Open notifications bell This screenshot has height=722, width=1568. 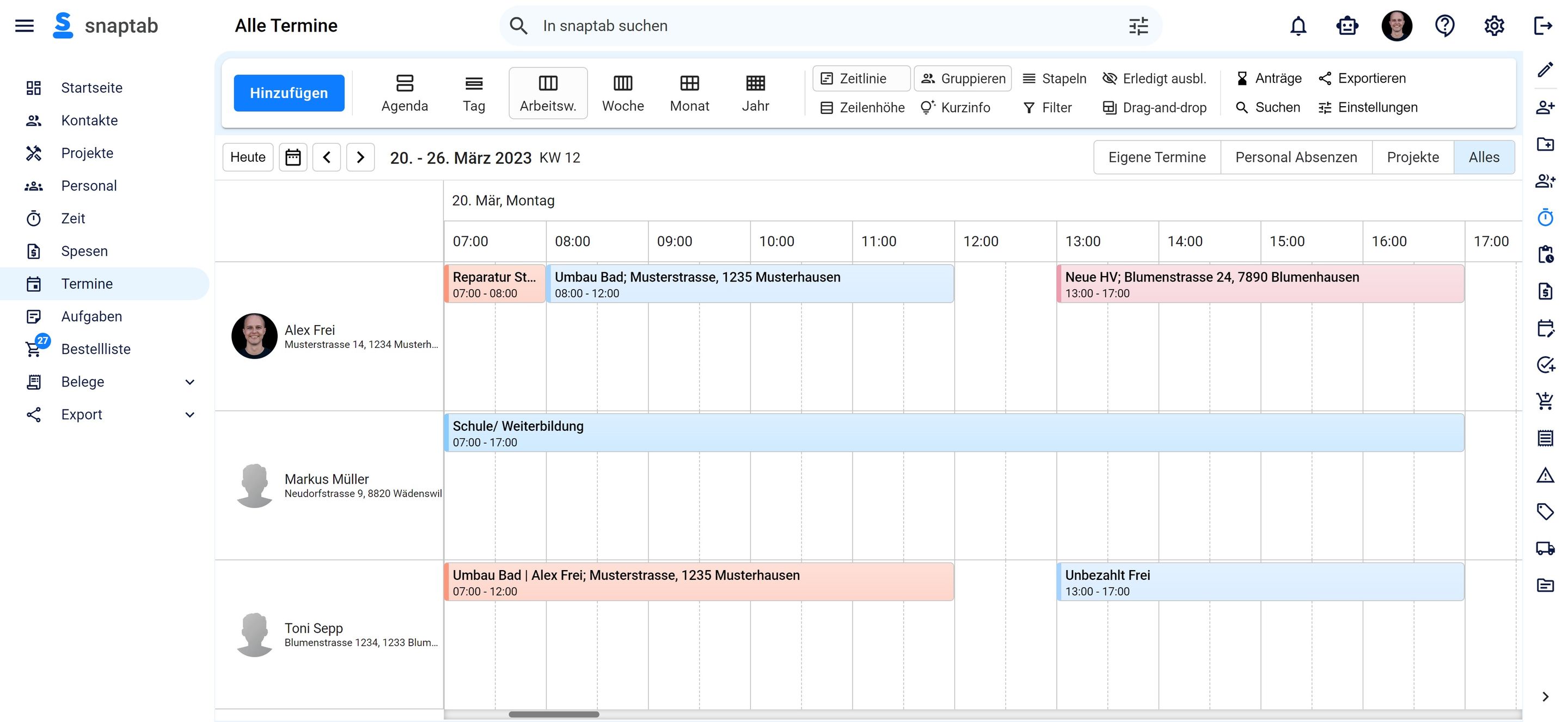pos(1298,26)
